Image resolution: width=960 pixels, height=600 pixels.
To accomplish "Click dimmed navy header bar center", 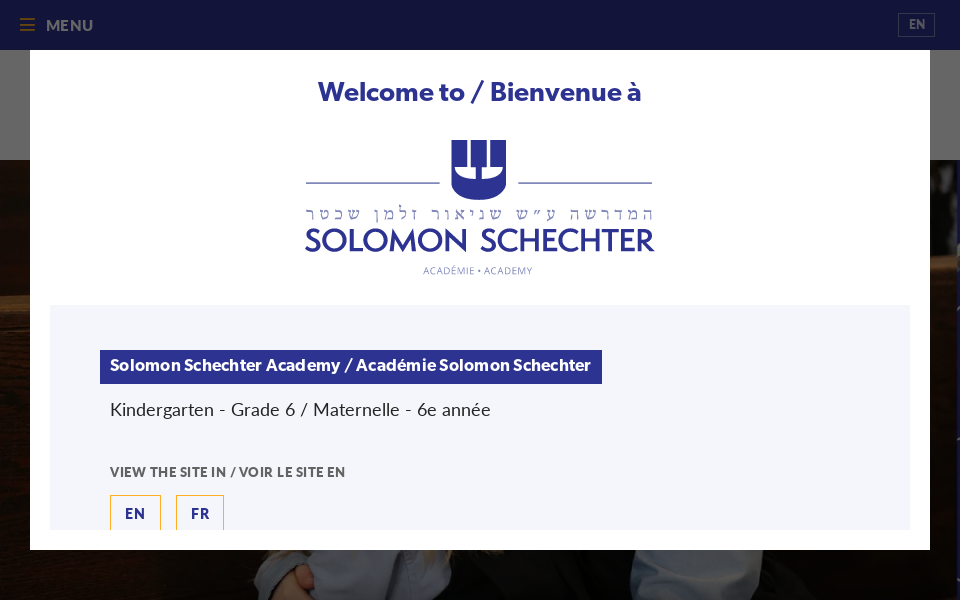I will pos(480,25).
